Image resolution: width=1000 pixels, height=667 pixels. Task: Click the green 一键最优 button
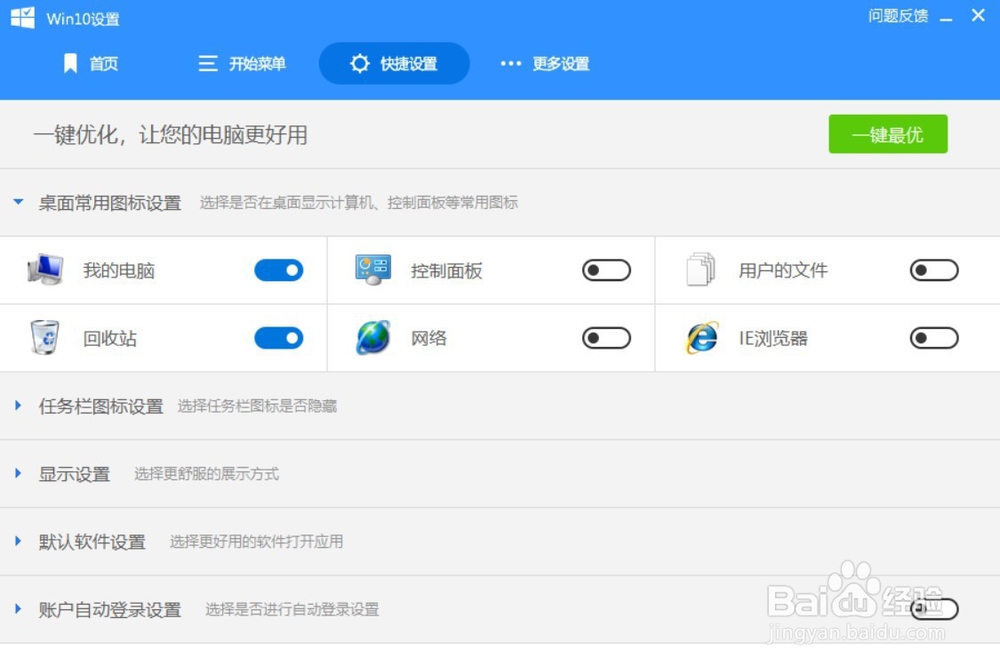[x=888, y=134]
